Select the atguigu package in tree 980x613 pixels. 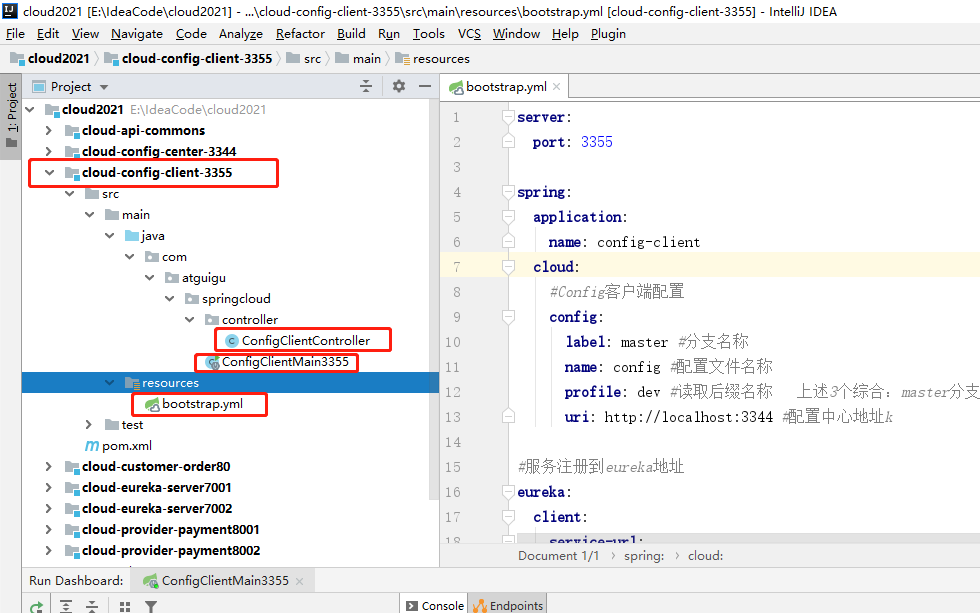[x=204, y=277]
